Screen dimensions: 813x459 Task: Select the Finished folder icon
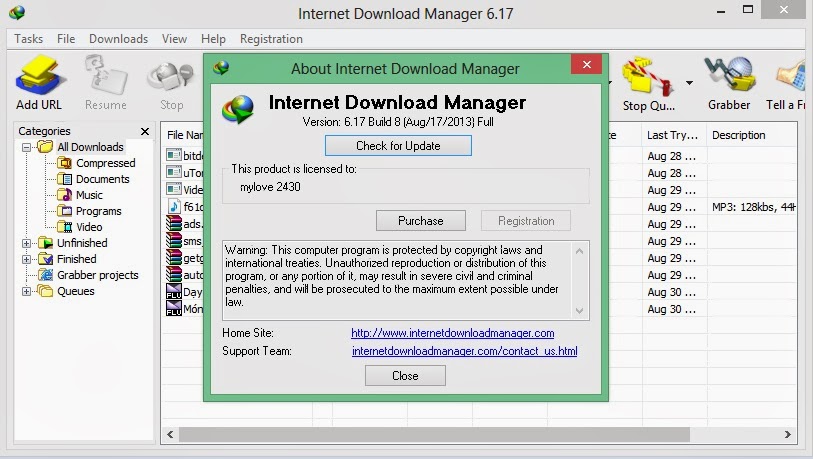(x=46, y=259)
